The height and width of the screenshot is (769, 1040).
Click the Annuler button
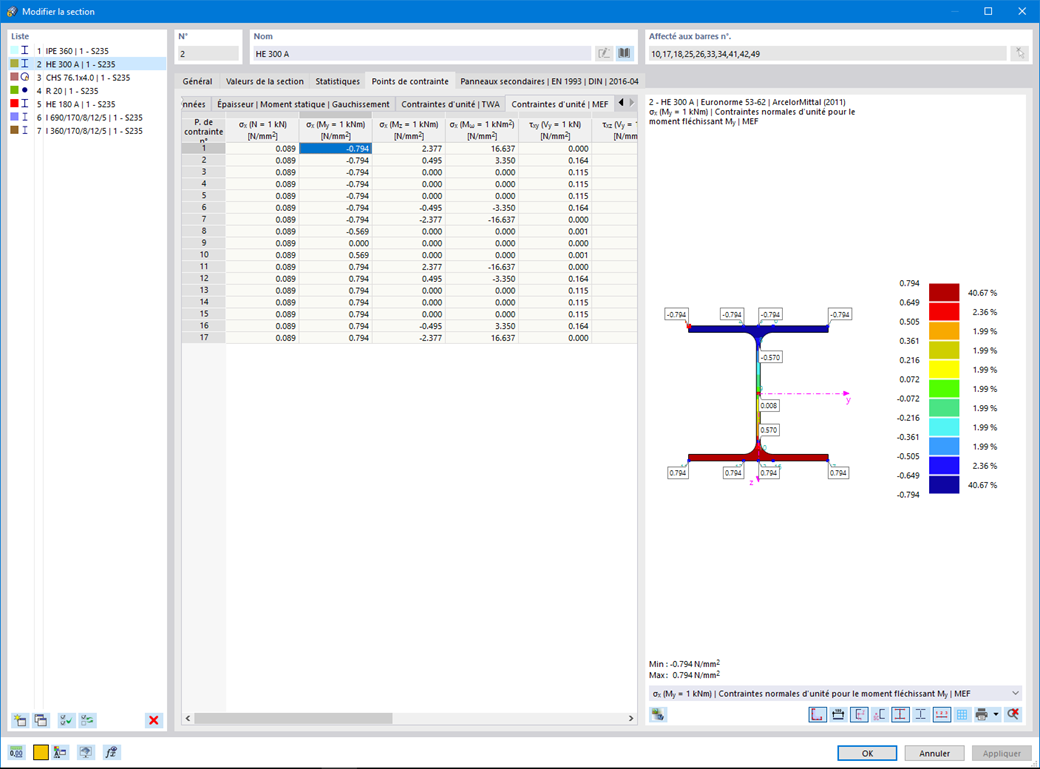point(934,753)
